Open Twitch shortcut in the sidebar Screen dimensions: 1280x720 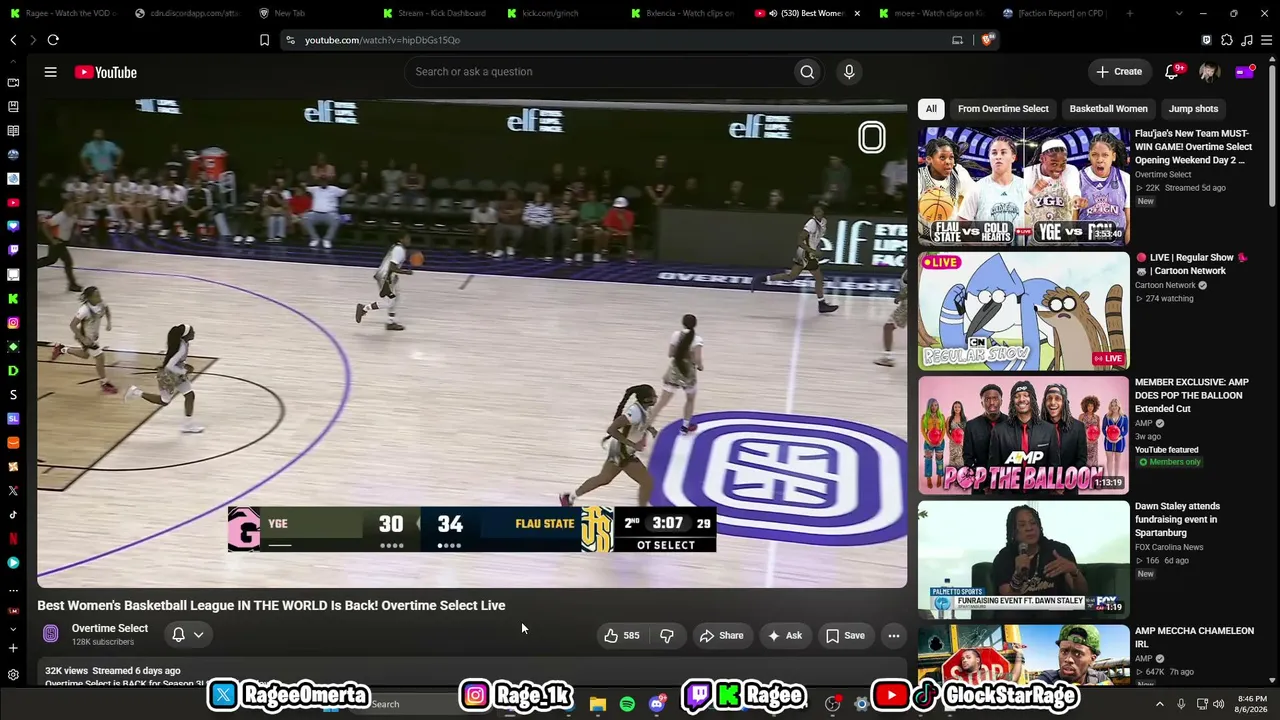[13, 250]
